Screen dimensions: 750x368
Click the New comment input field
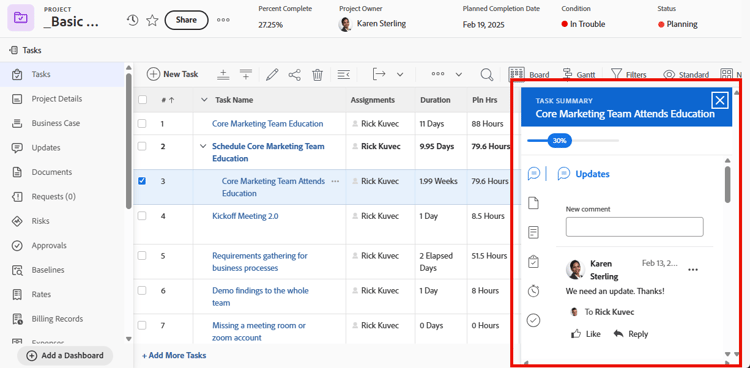pos(634,227)
